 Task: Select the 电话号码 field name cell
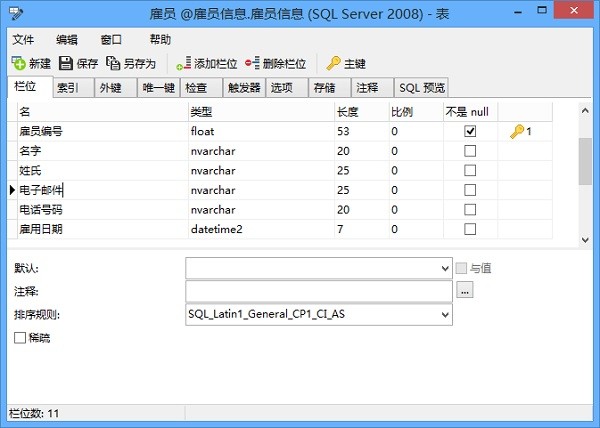point(103,210)
